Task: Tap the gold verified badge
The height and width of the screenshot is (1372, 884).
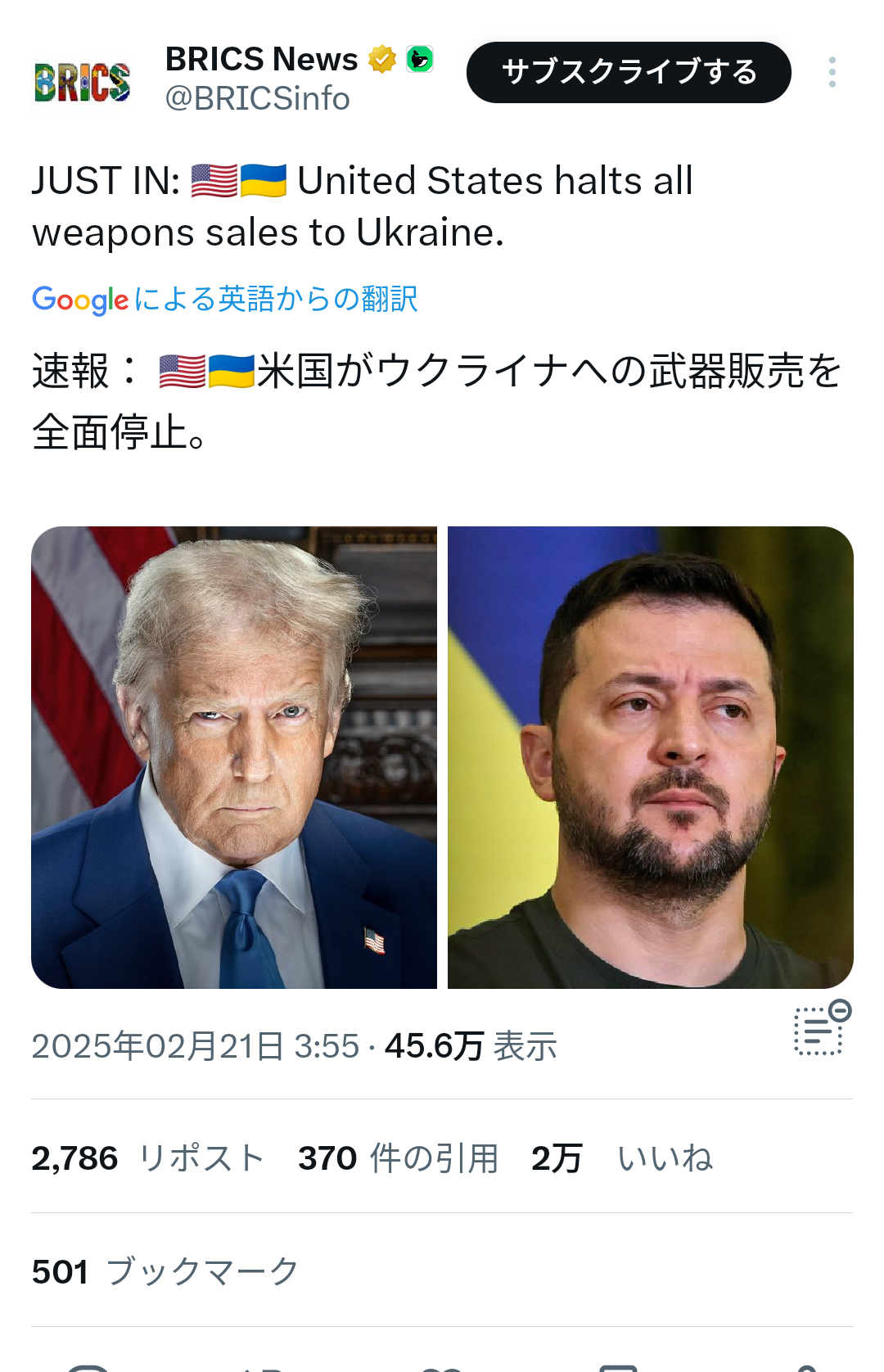Action: click(382, 59)
